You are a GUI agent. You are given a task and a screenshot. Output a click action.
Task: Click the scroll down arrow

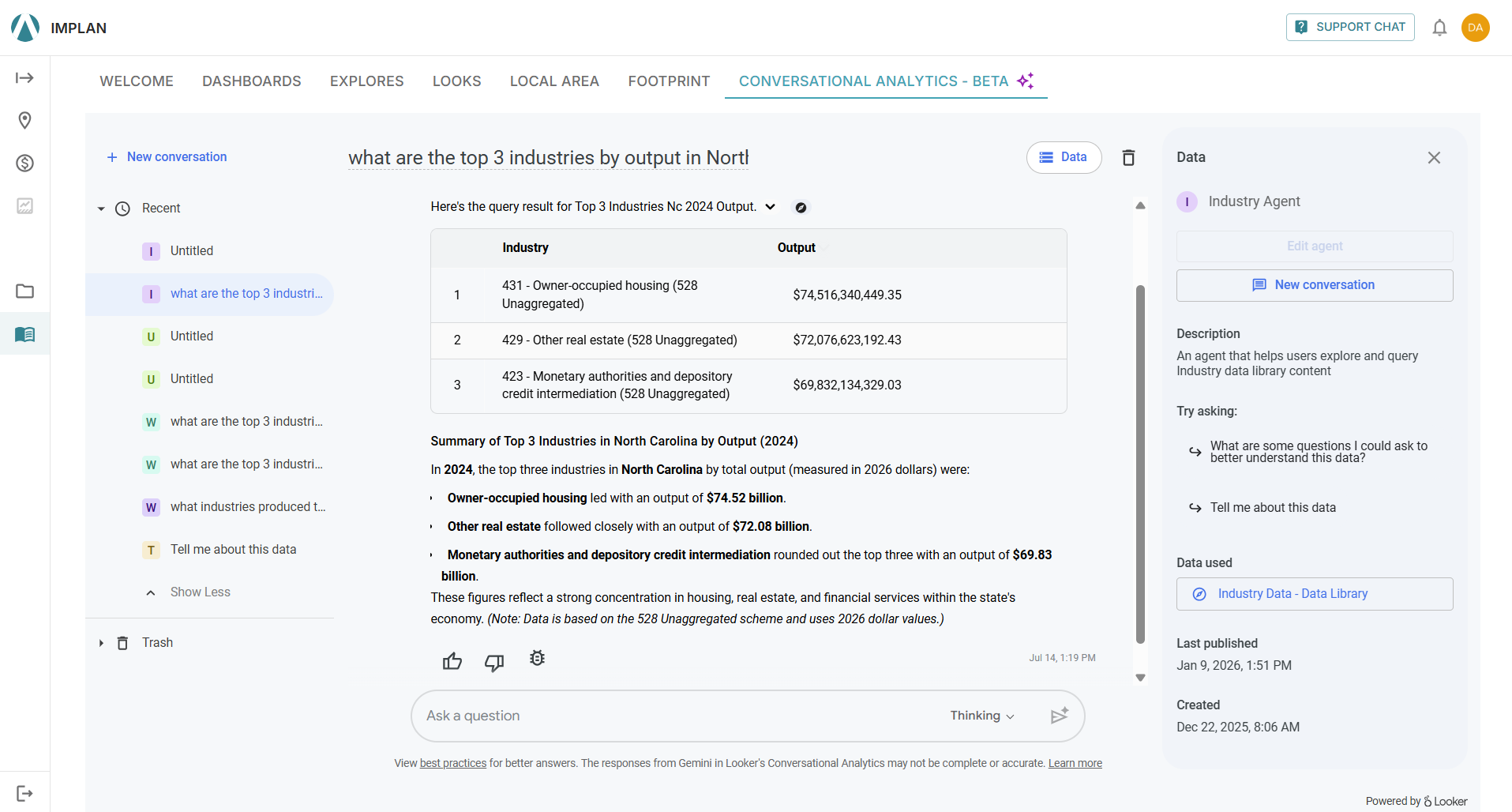[x=1140, y=678]
